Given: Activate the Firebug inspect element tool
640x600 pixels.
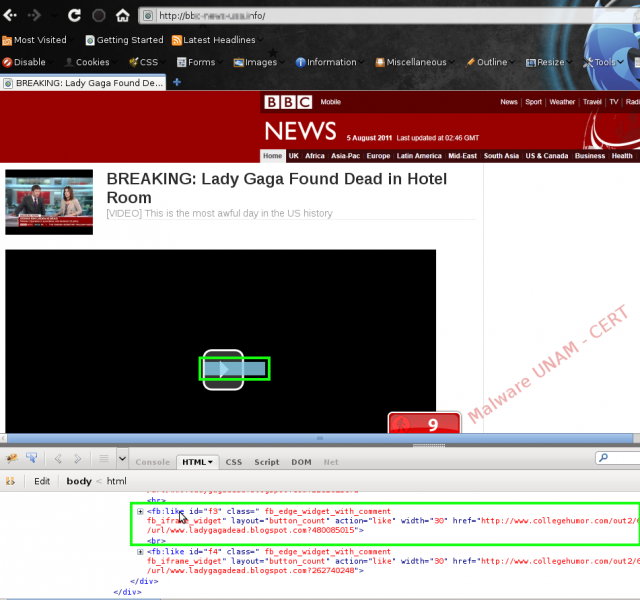Looking at the screenshot, I should pos(31,458).
